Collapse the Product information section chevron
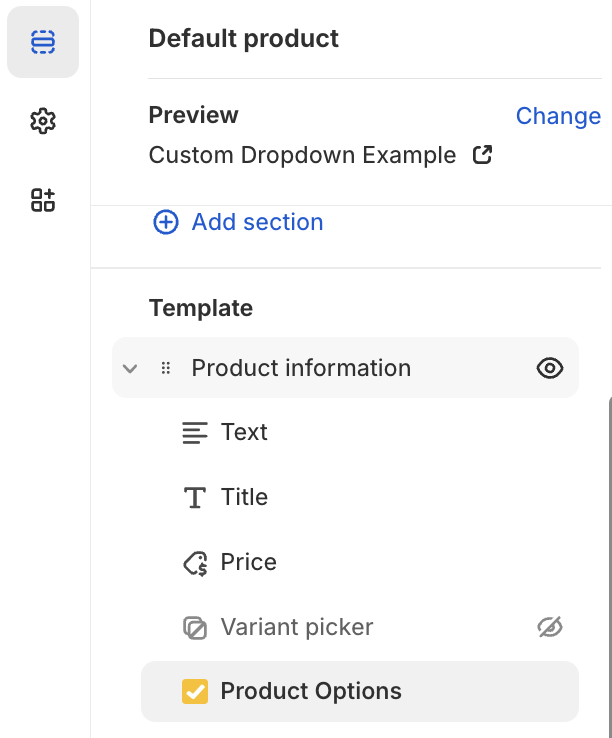This screenshot has width=612, height=738. [130, 368]
